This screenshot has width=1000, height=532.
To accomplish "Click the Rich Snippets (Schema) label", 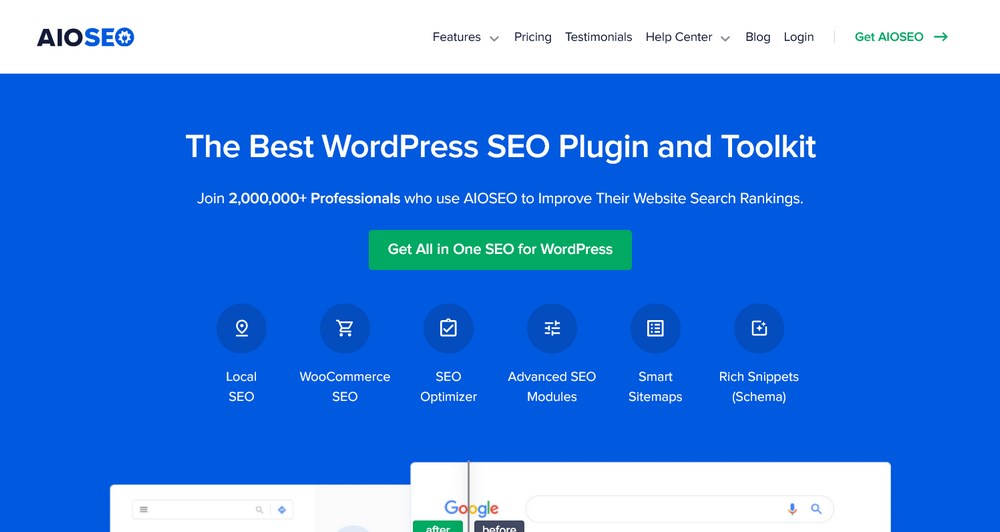I will [x=759, y=387].
